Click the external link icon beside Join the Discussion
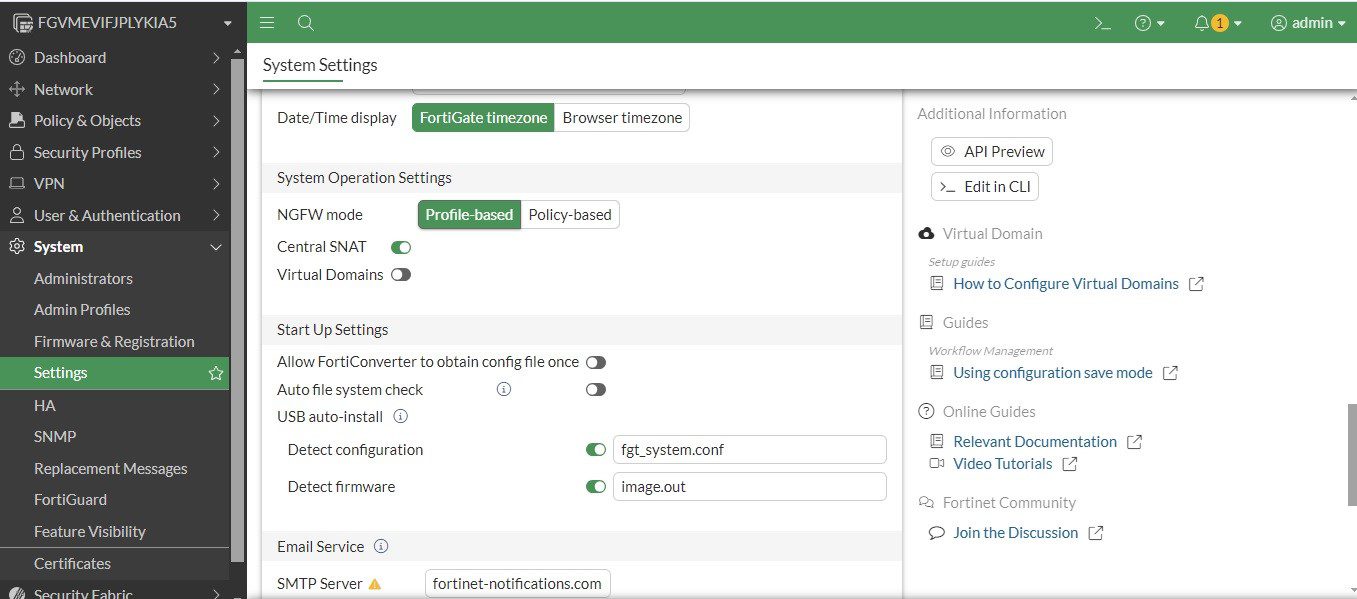The width and height of the screenshot is (1357, 599). 1096,533
